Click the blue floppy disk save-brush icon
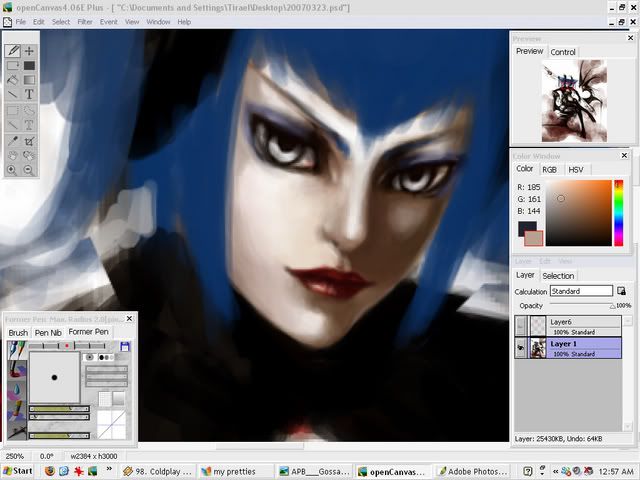The width and height of the screenshot is (640, 480). [x=124, y=347]
